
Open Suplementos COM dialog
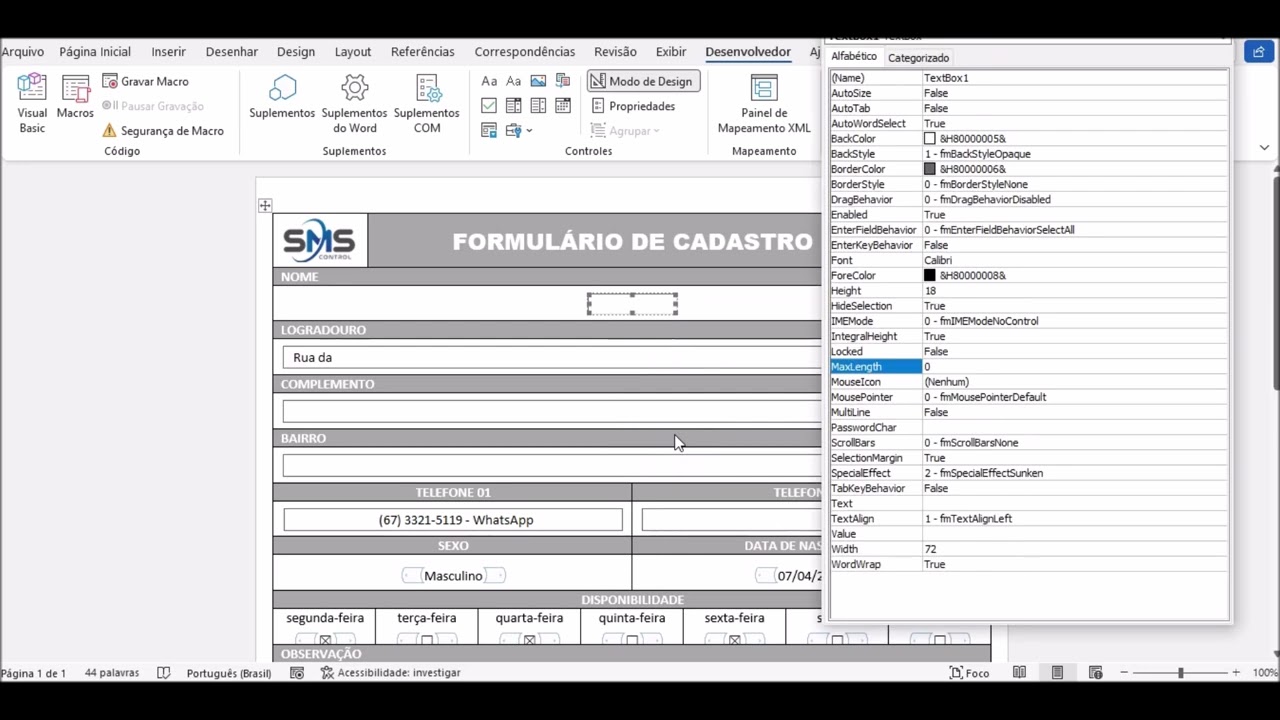[x=427, y=103]
